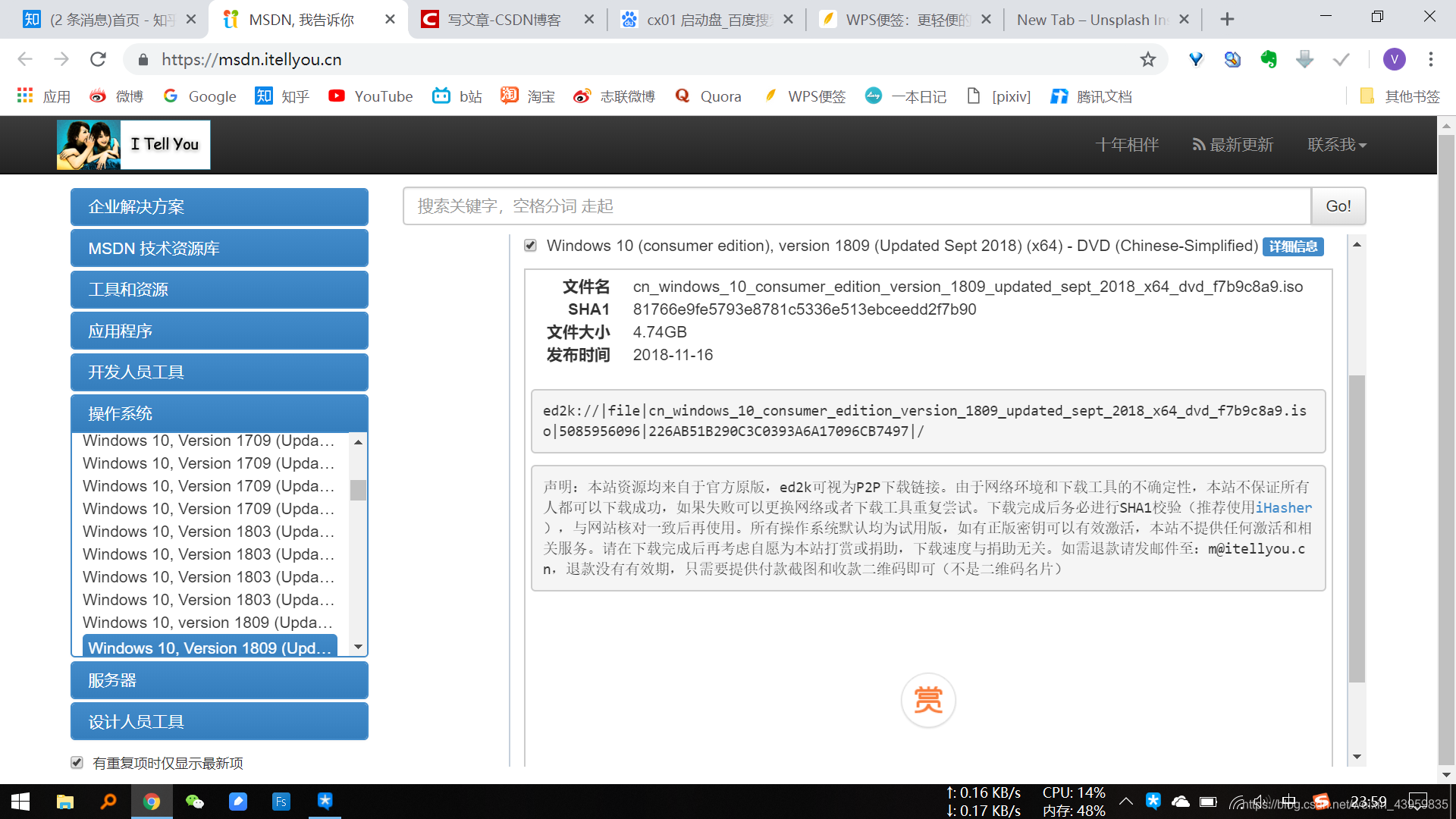Click the OS list scroll down arrow
Viewport: 1456px width, 819px height.
[x=358, y=647]
